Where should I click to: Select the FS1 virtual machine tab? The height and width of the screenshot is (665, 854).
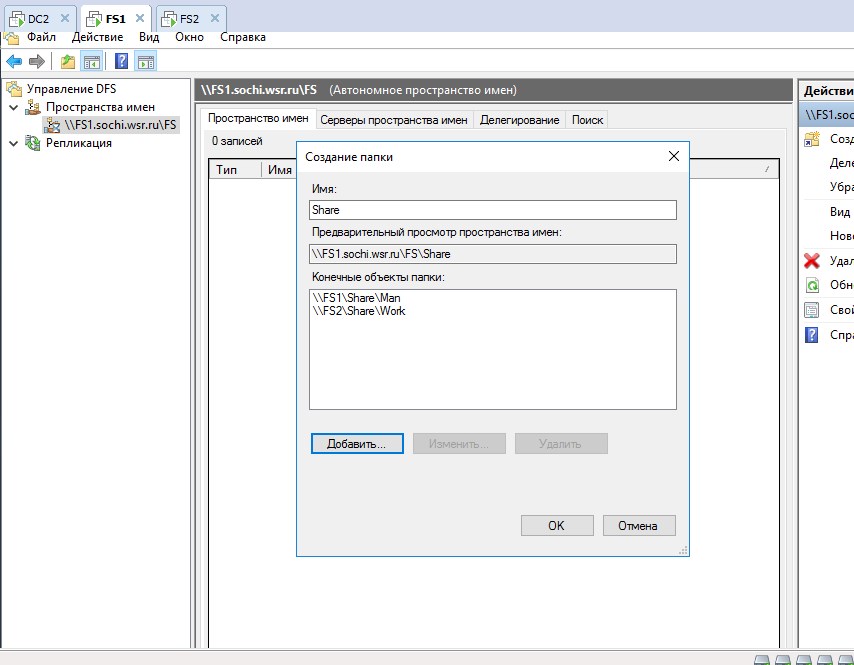coord(116,18)
